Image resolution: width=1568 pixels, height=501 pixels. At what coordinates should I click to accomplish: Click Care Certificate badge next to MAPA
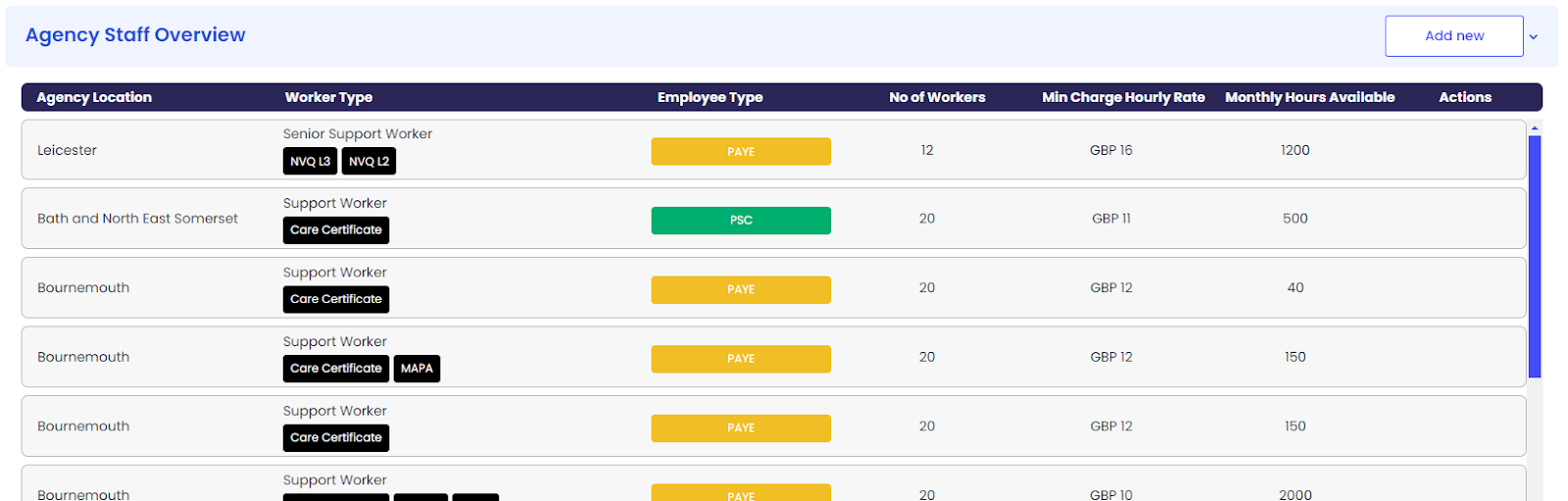point(336,369)
